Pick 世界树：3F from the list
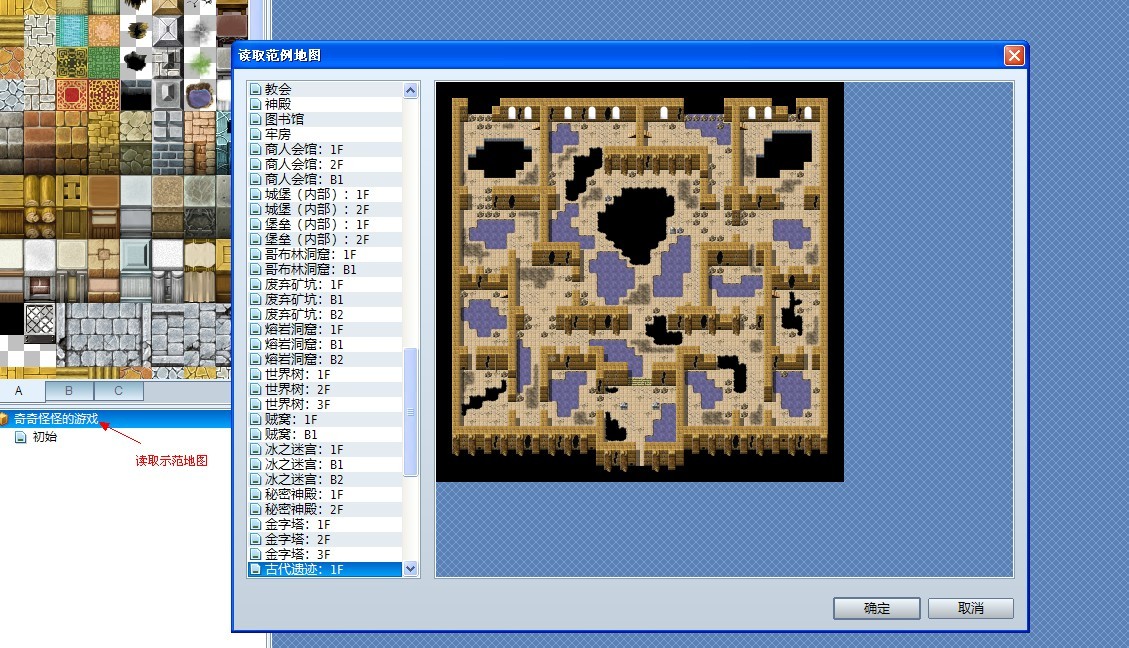Image resolution: width=1129 pixels, height=648 pixels. click(325, 405)
